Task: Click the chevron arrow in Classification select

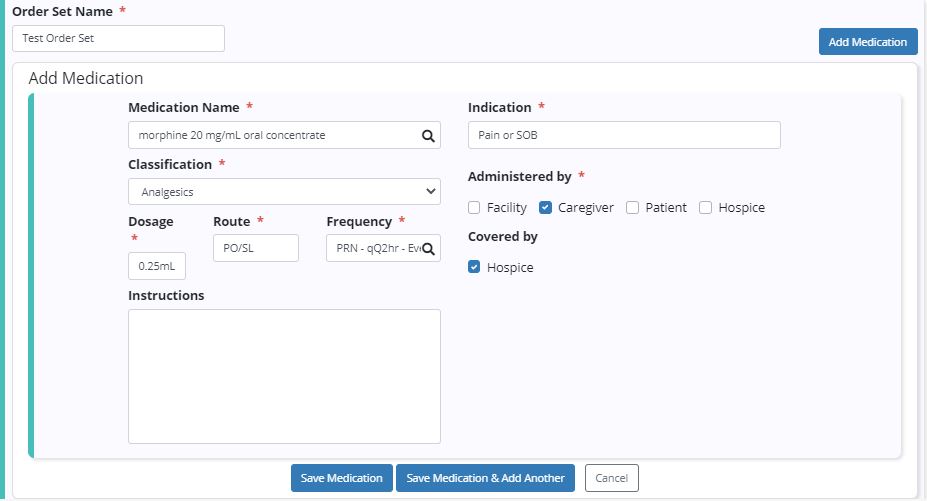Action: pyautogui.click(x=430, y=192)
